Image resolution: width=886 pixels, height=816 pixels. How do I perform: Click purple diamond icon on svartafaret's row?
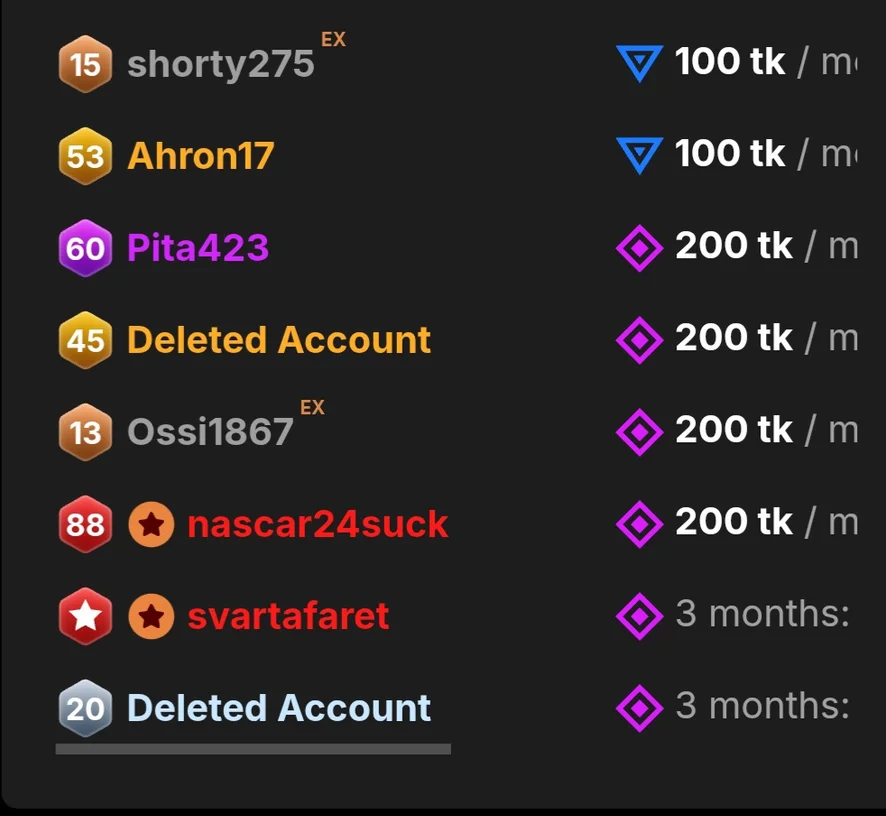pos(639,616)
